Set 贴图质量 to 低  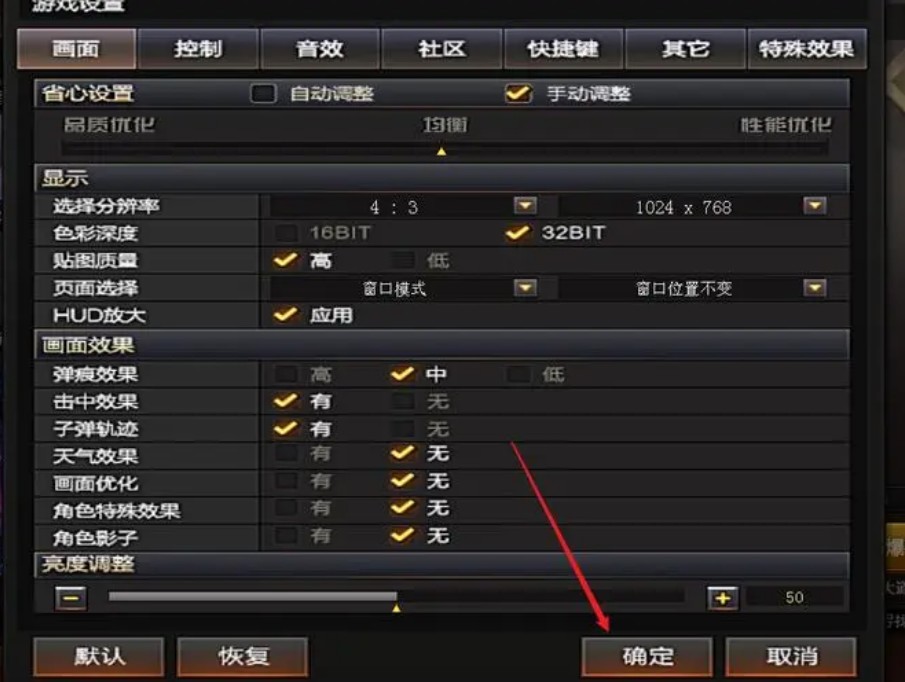click(402, 260)
